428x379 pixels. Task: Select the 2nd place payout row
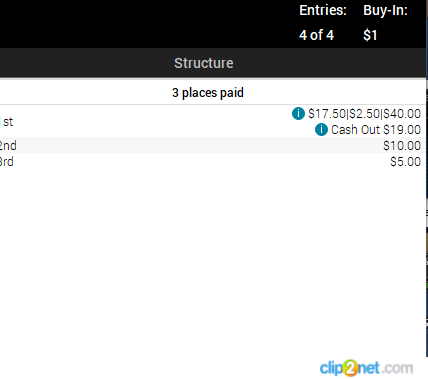click(213, 145)
